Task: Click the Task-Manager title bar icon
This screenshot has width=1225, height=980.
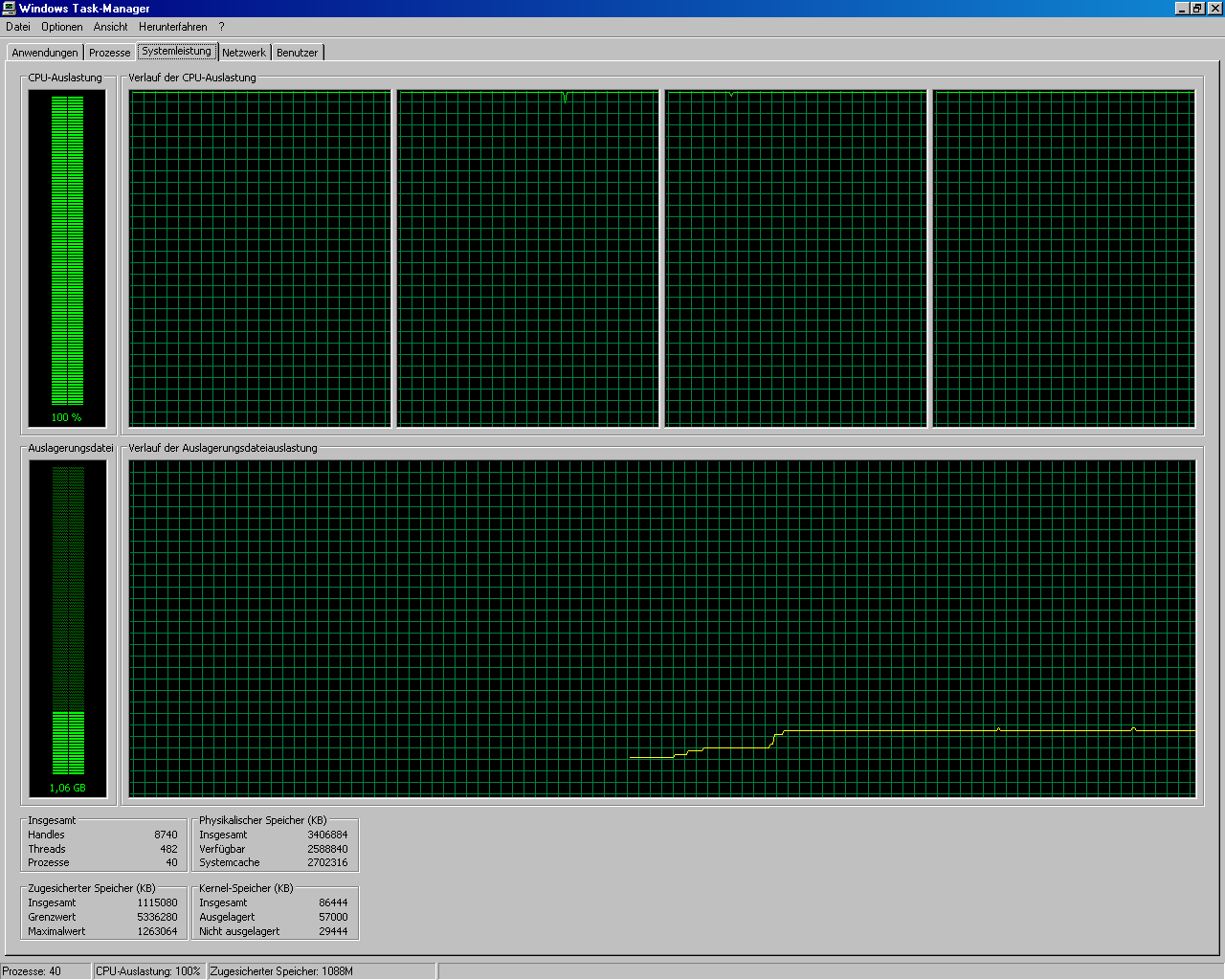Action: [x=9, y=9]
